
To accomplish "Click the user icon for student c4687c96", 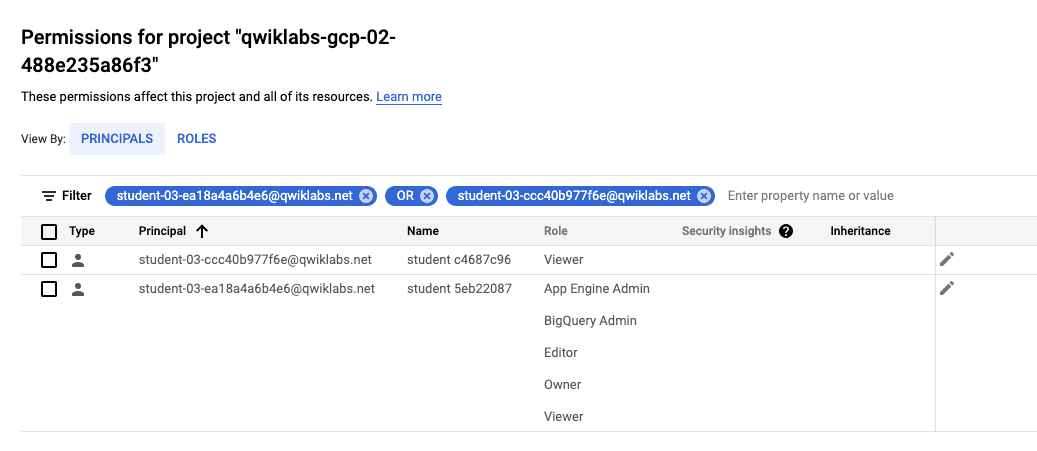I will (x=78, y=260).
